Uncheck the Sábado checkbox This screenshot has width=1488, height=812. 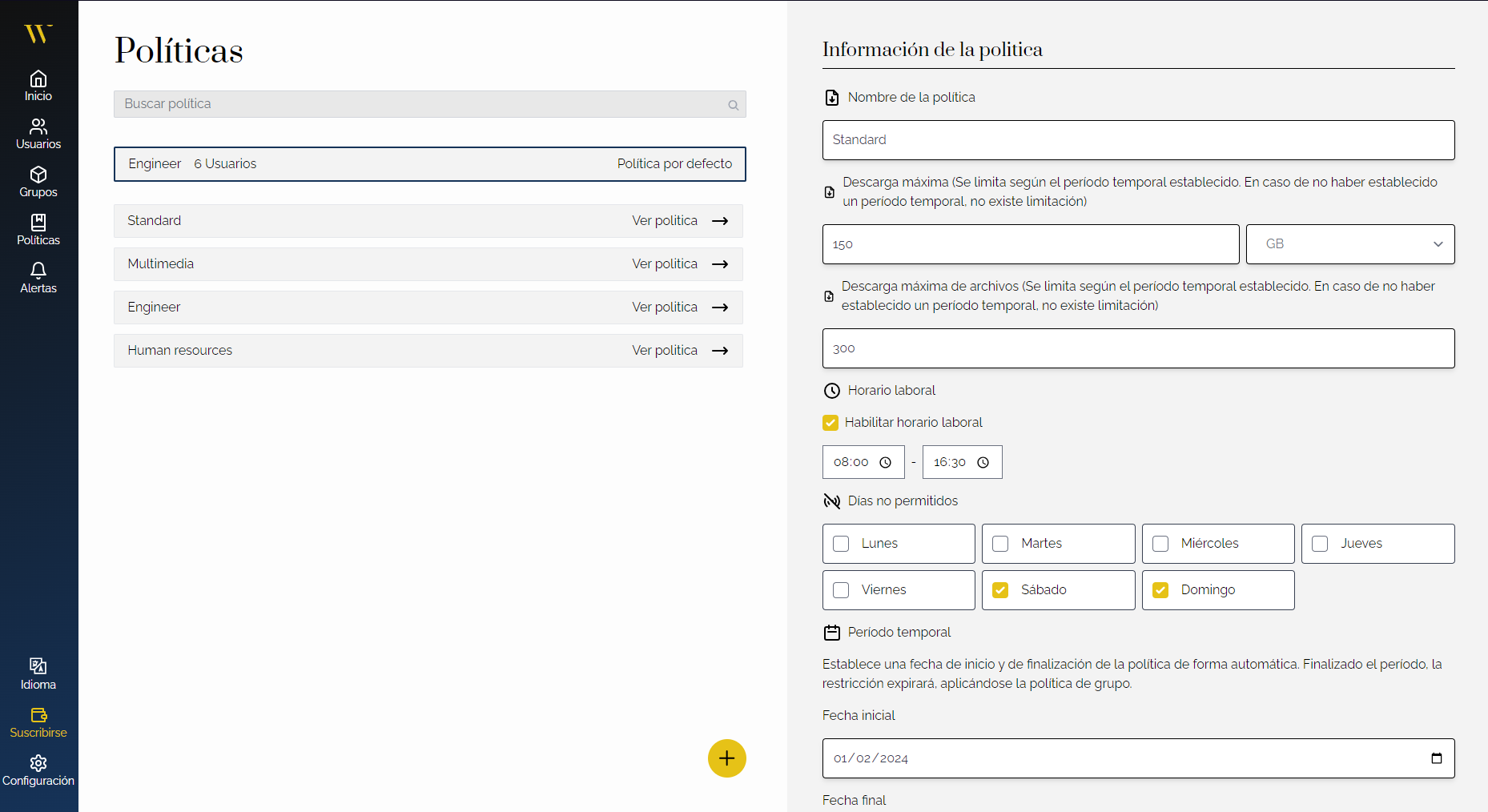tap(1000, 590)
